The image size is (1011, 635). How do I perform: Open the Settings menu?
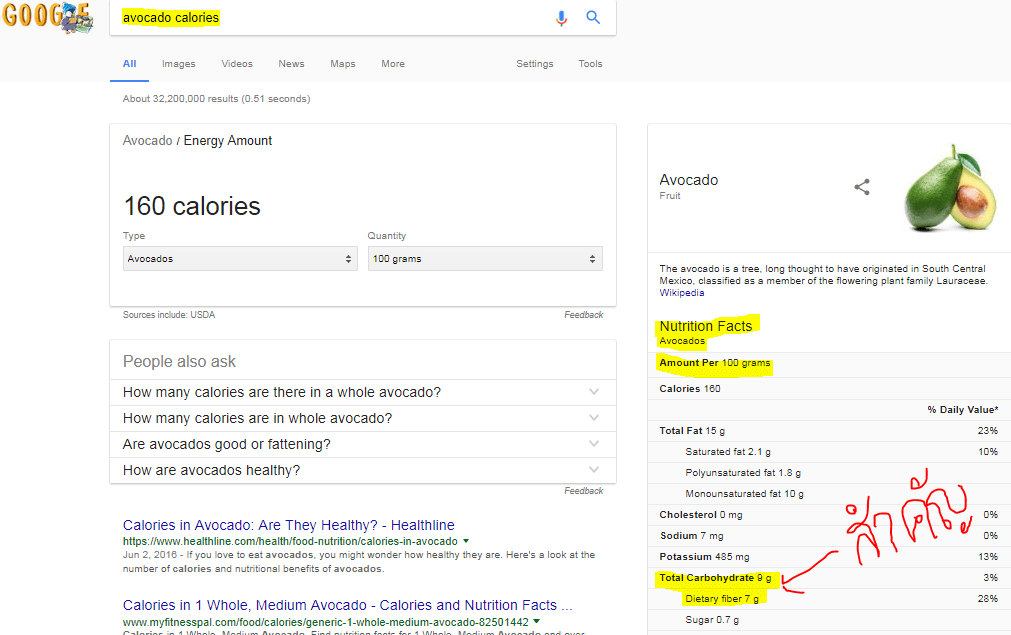pyautogui.click(x=535, y=64)
